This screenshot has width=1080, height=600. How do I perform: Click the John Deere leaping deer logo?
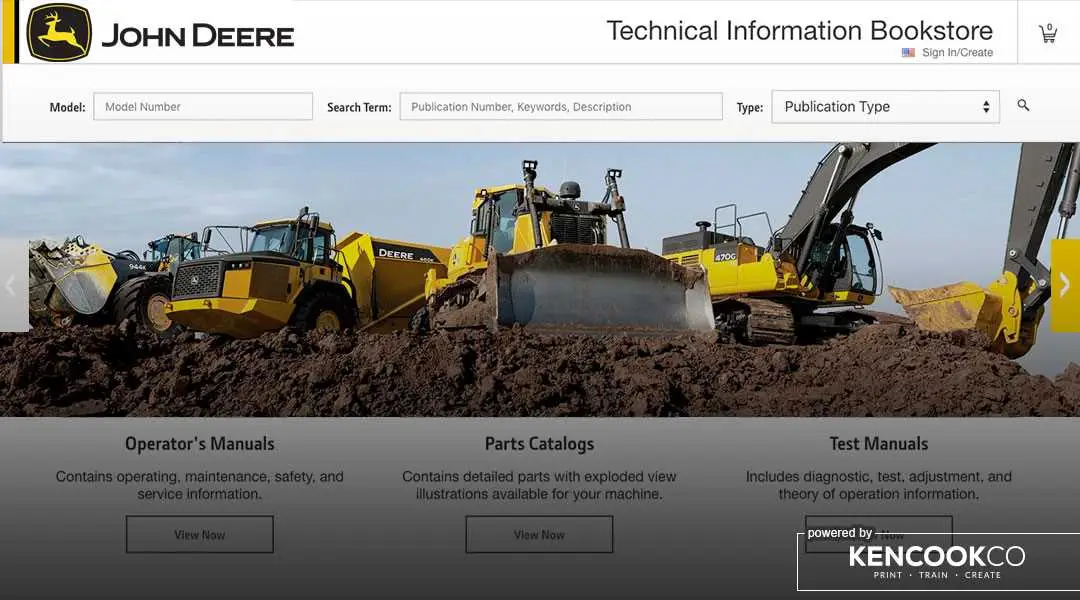(59, 32)
